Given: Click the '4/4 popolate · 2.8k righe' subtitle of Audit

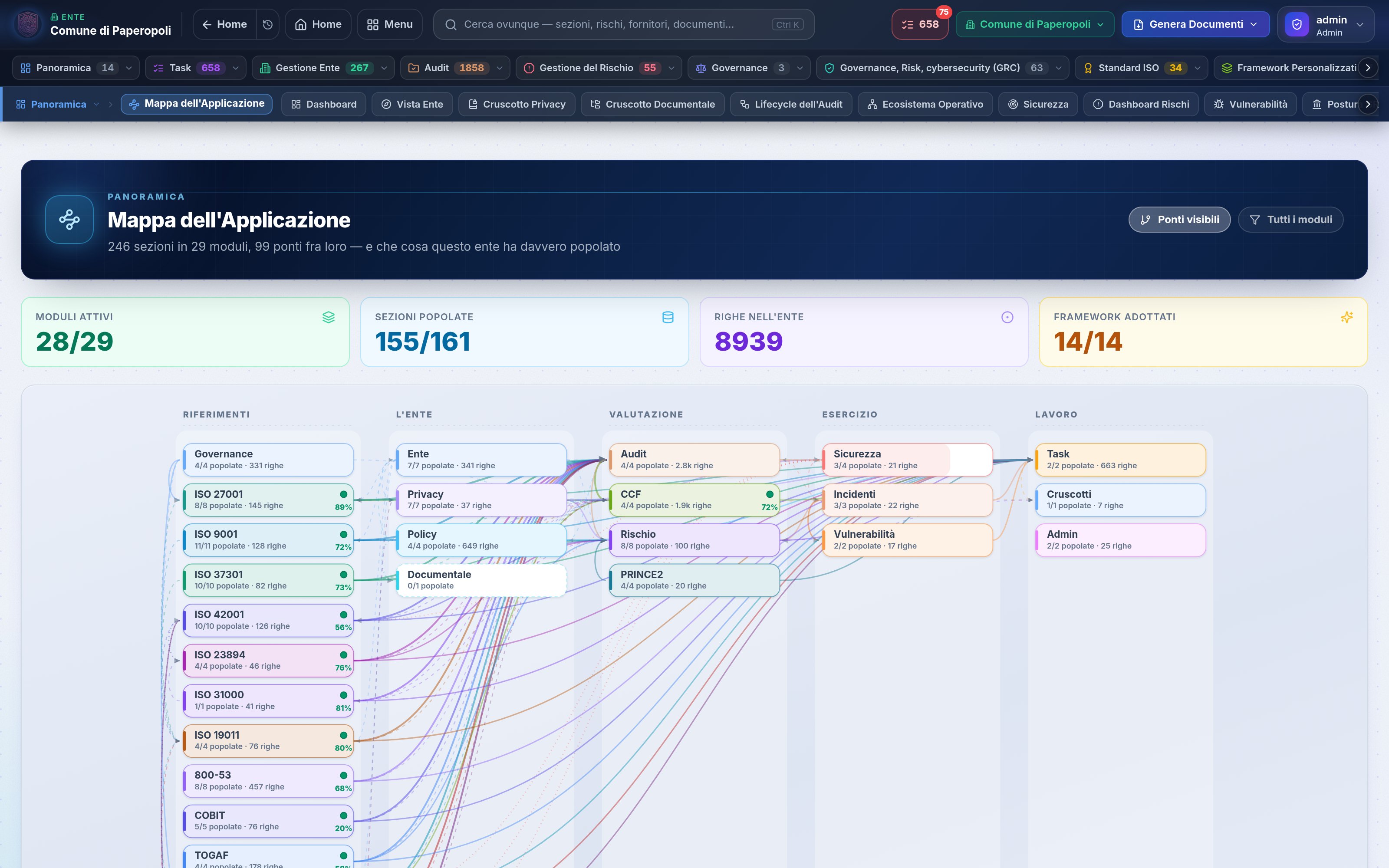Looking at the screenshot, I should (x=666, y=466).
